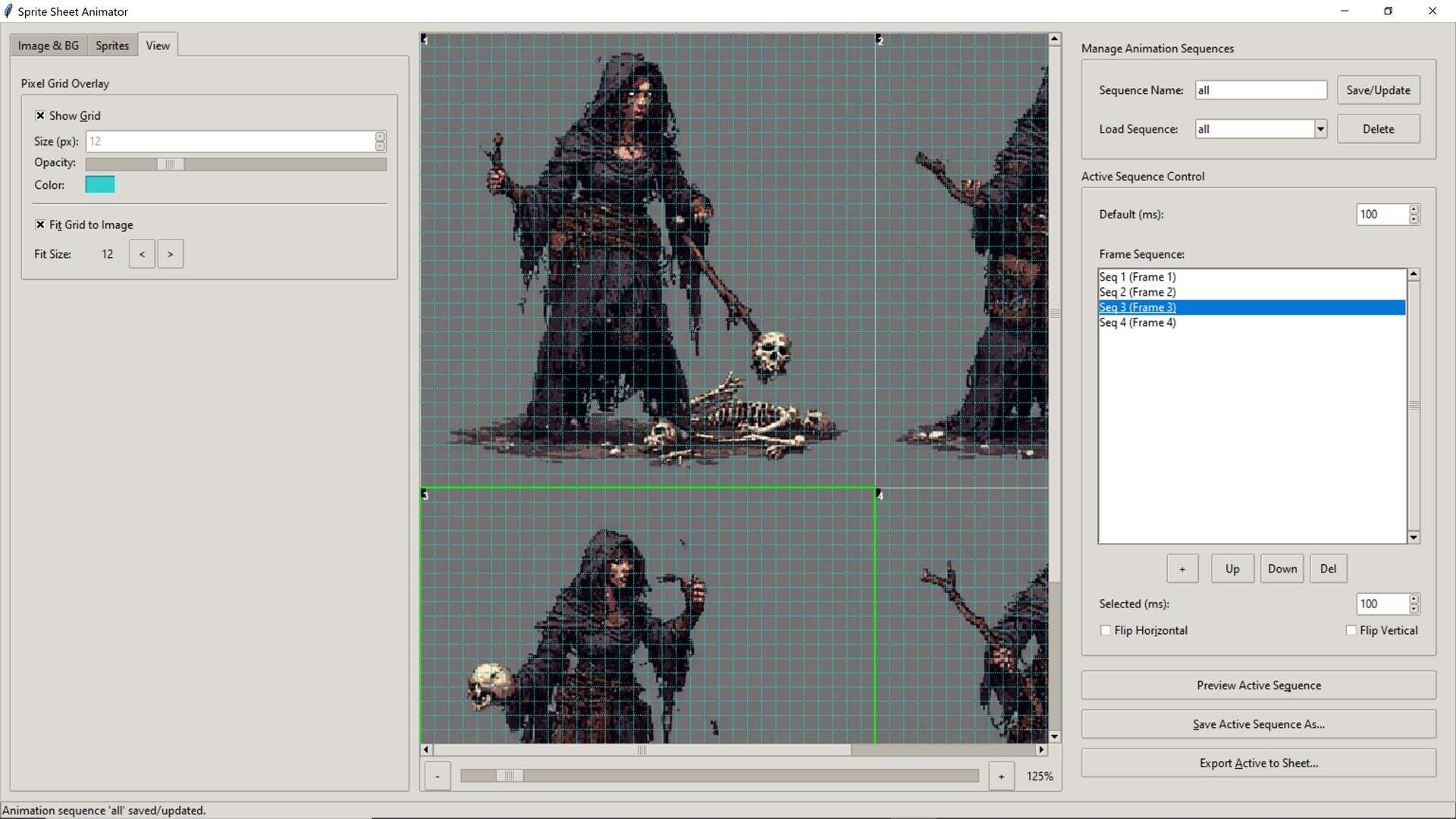Click sprite frame 4 on the canvas
Image resolution: width=1456 pixels, height=819 pixels.
pos(962,616)
